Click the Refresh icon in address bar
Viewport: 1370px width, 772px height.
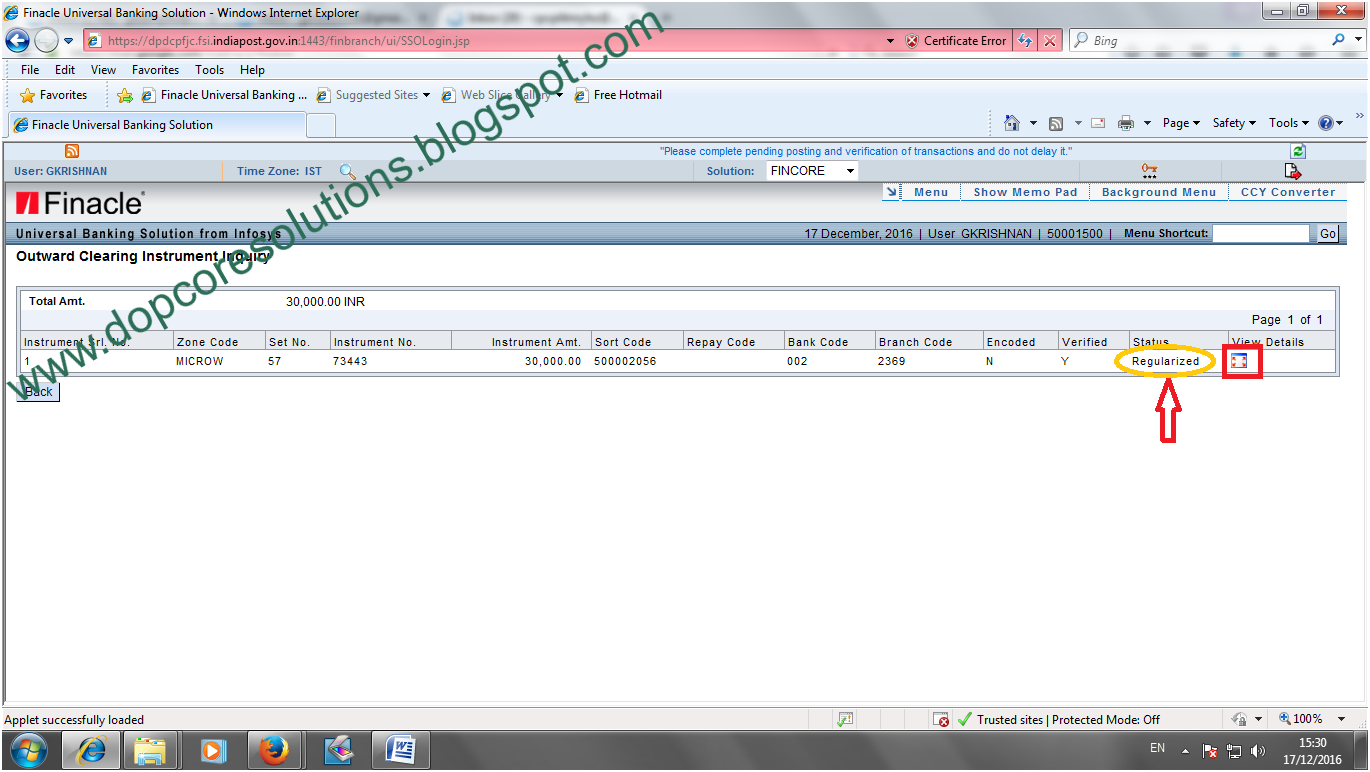(x=1025, y=41)
